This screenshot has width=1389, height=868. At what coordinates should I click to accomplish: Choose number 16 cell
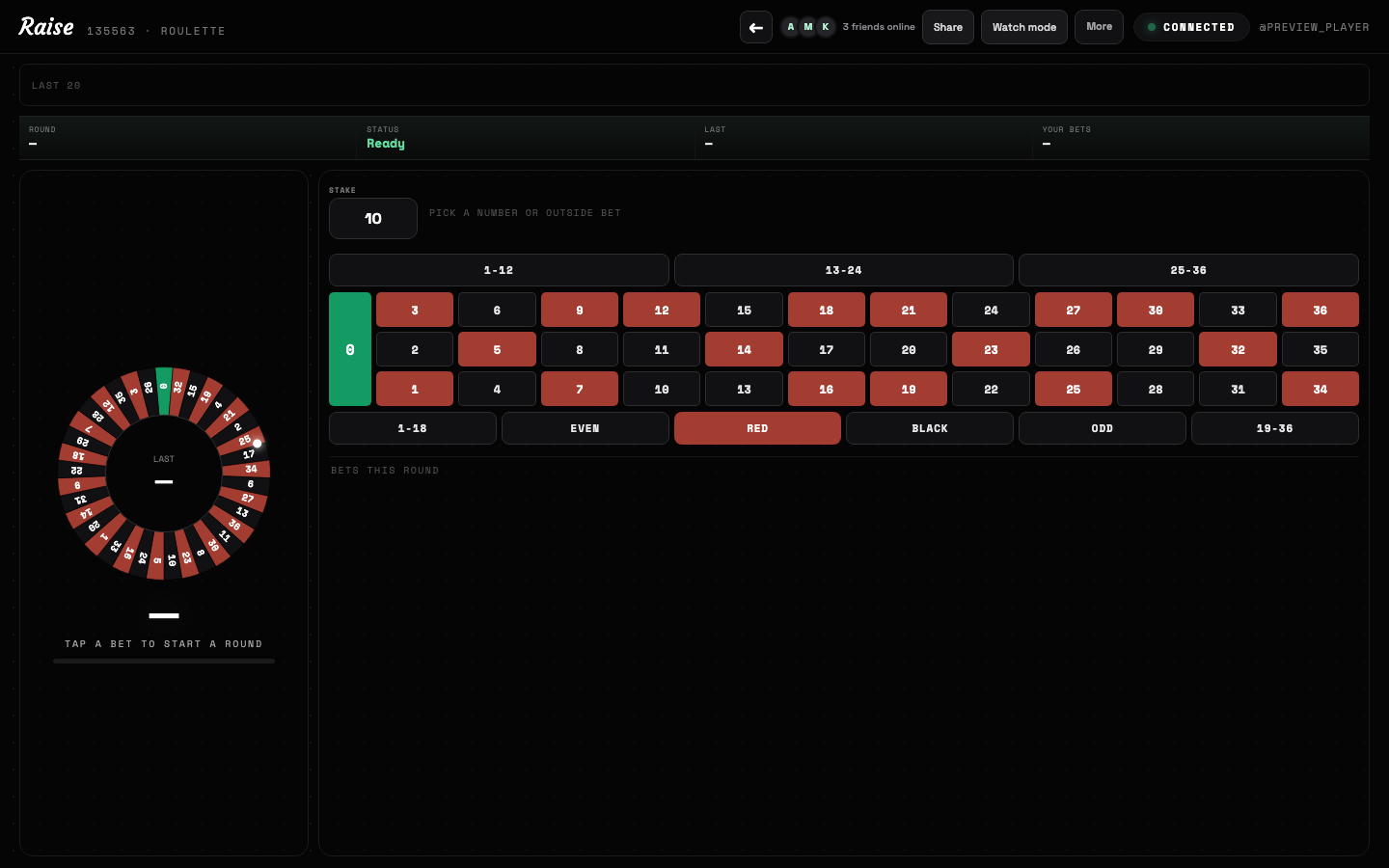(x=827, y=389)
